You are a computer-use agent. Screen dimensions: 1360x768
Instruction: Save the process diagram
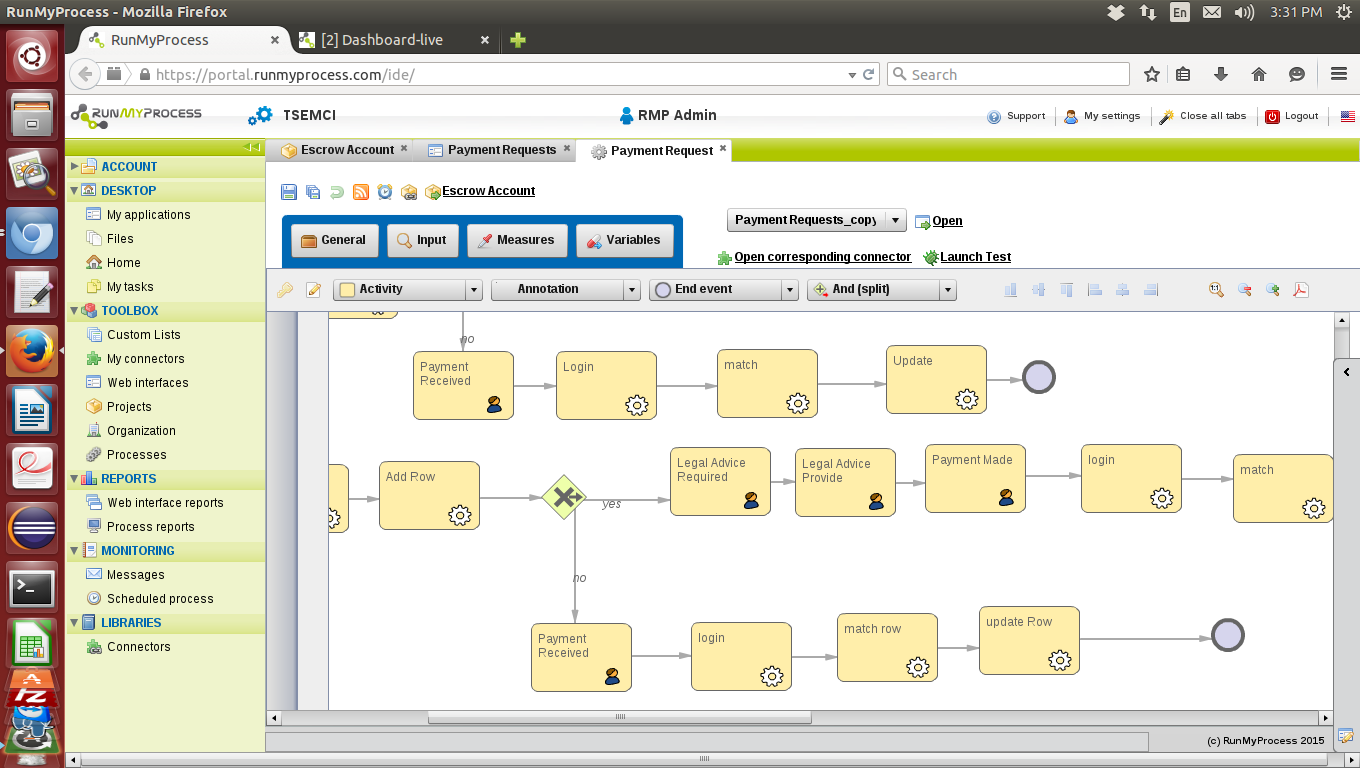(x=289, y=191)
